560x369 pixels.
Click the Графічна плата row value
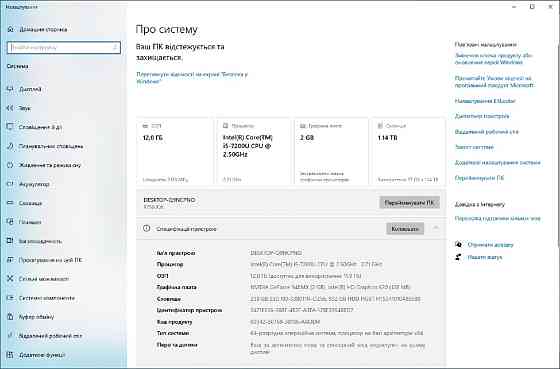click(330, 287)
